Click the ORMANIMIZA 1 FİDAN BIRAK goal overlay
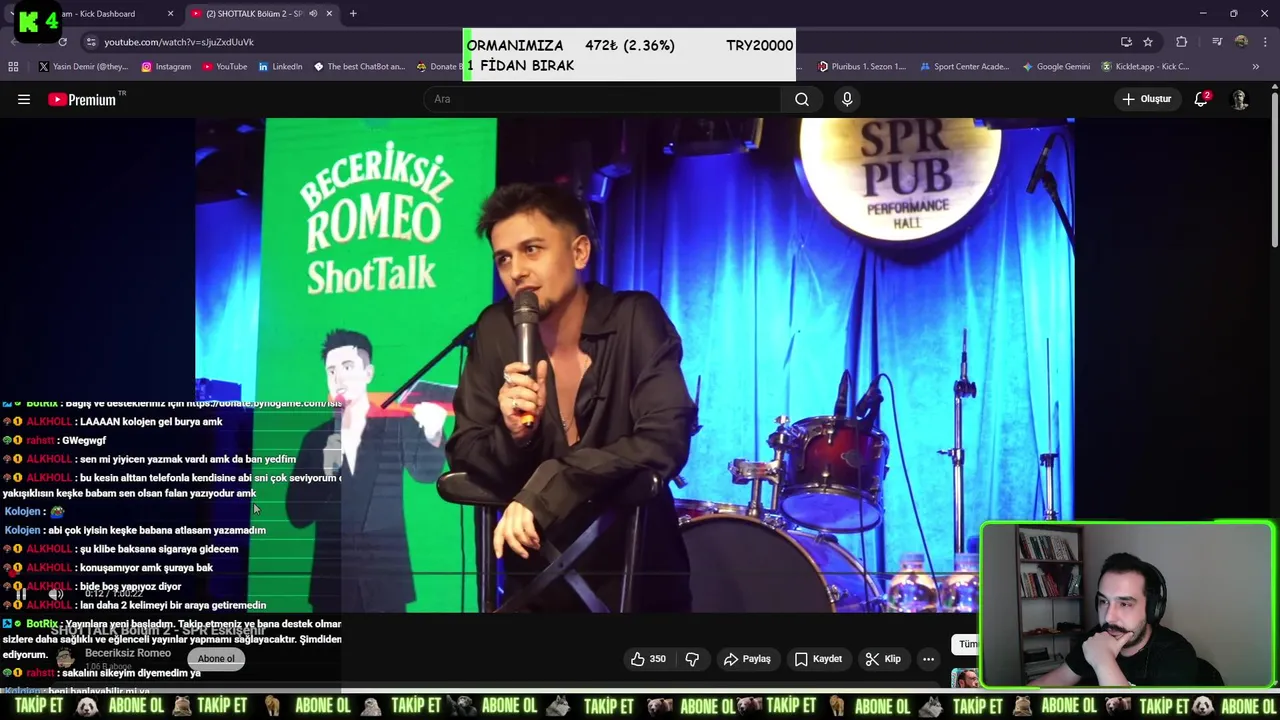The height and width of the screenshot is (720, 1280). tap(630, 55)
